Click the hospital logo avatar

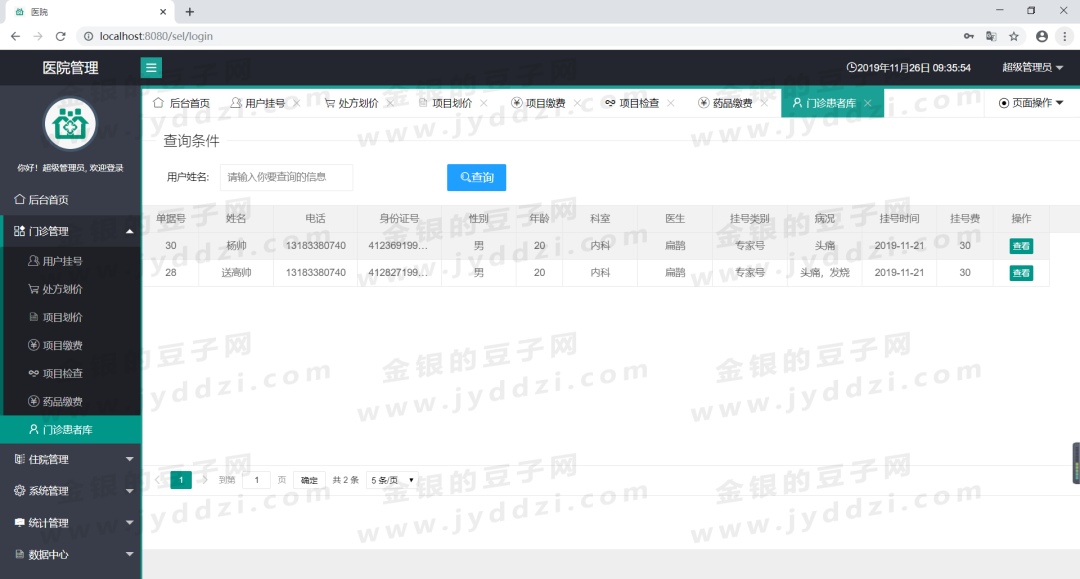point(70,125)
